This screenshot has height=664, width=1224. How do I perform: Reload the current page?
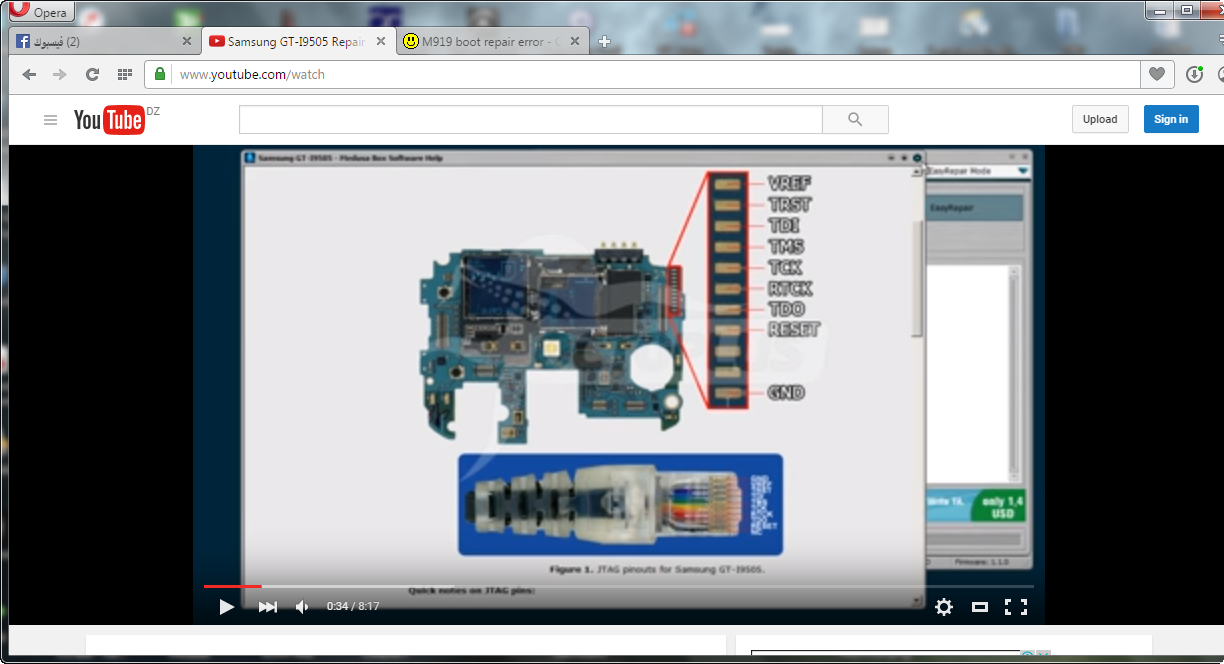click(x=92, y=74)
